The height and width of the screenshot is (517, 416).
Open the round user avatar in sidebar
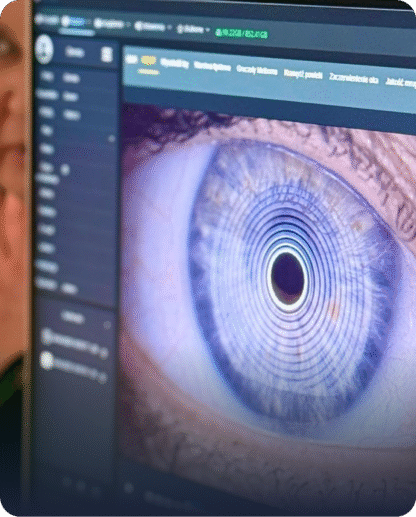[44, 49]
